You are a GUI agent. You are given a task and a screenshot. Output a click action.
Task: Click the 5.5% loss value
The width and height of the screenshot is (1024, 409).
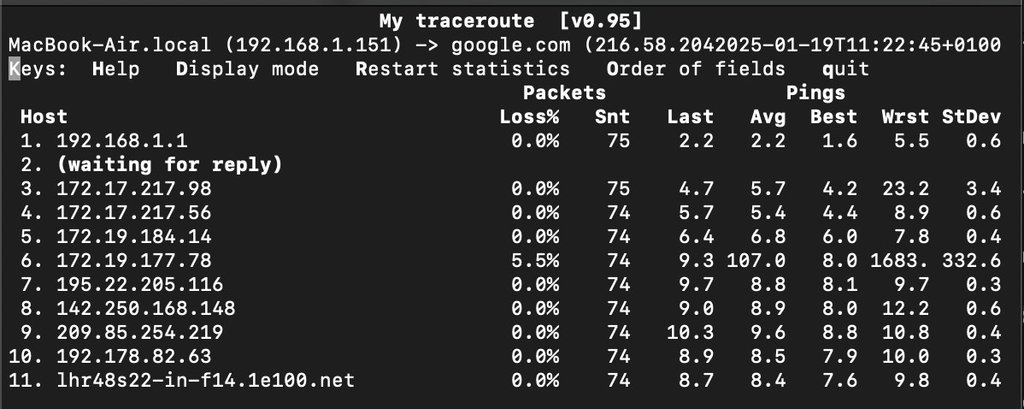pyautogui.click(x=535, y=260)
